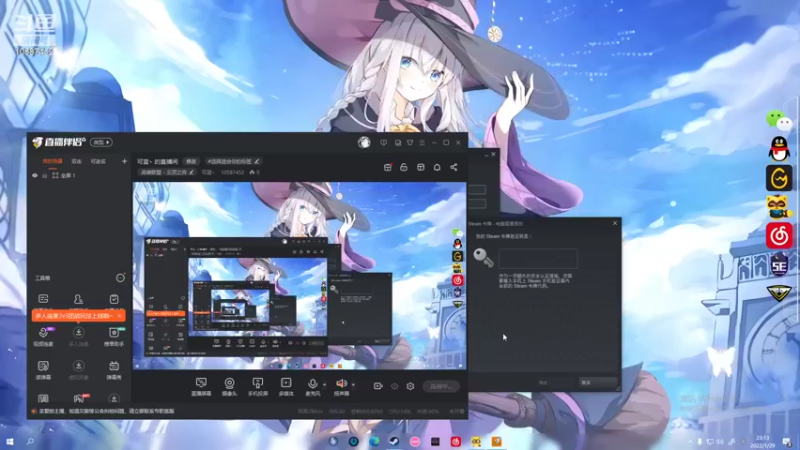Show hidden system tray icons chevron
Image resolution: width=800 pixels, height=450 pixels.
690,442
